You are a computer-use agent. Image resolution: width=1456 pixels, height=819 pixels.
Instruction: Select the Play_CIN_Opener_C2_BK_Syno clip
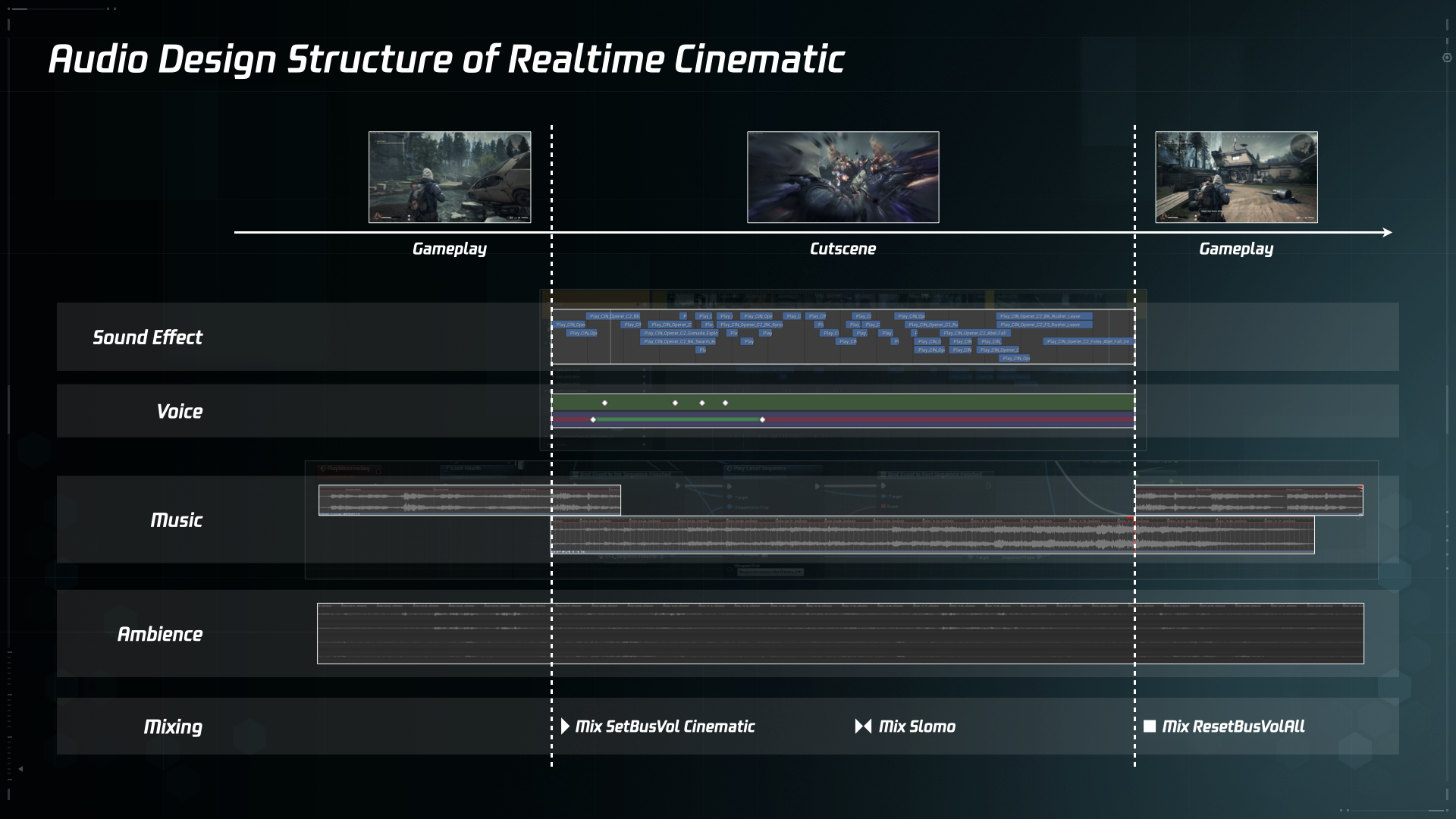tap(750, 325)
